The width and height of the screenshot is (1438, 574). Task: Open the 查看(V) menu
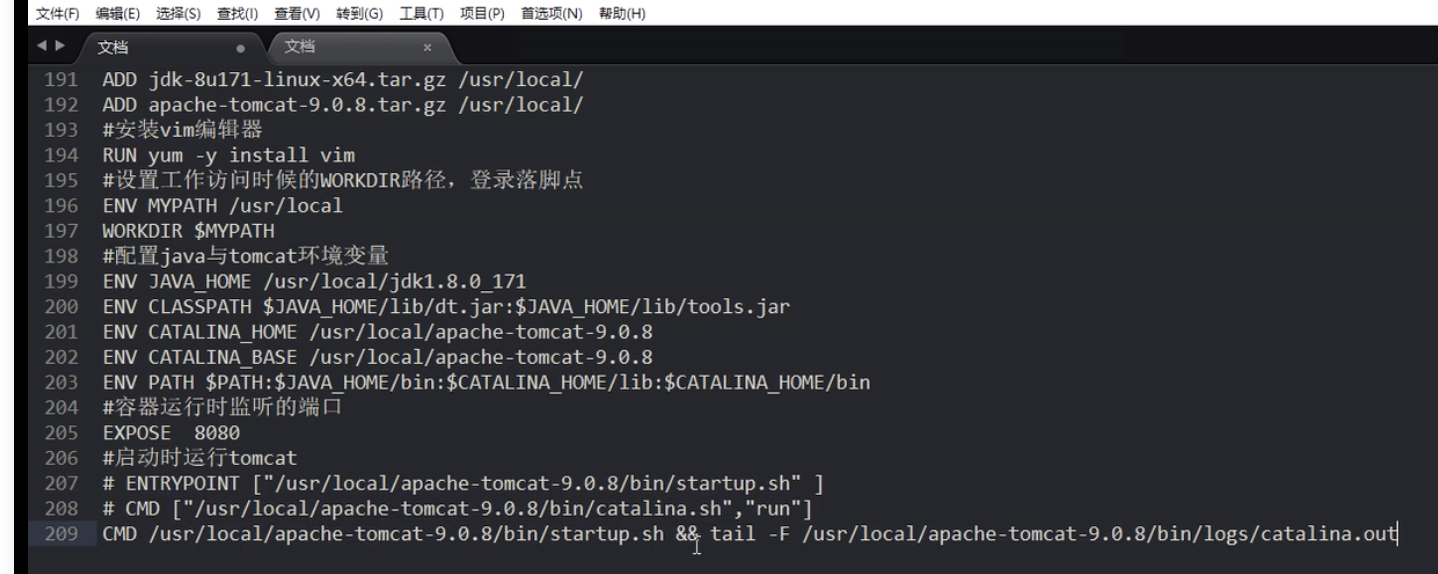click(x=297, y=14)
